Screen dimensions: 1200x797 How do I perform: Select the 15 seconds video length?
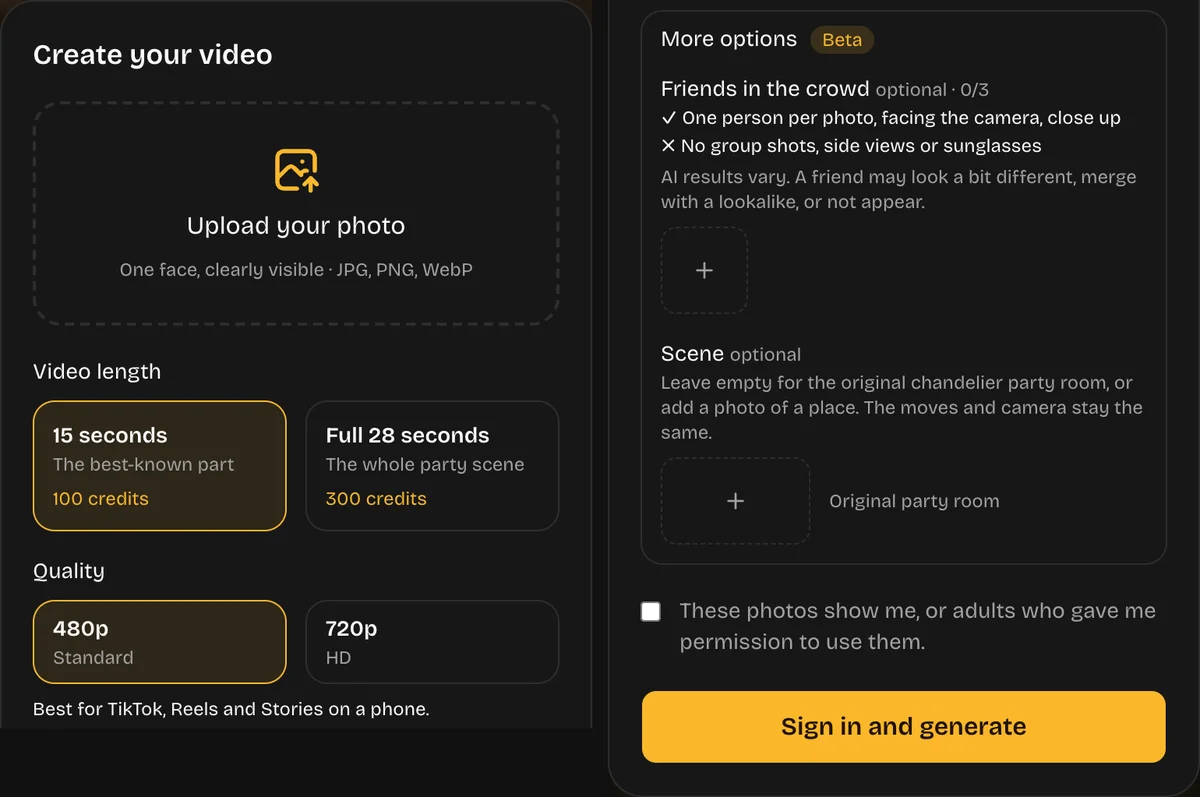pos(159,465)
